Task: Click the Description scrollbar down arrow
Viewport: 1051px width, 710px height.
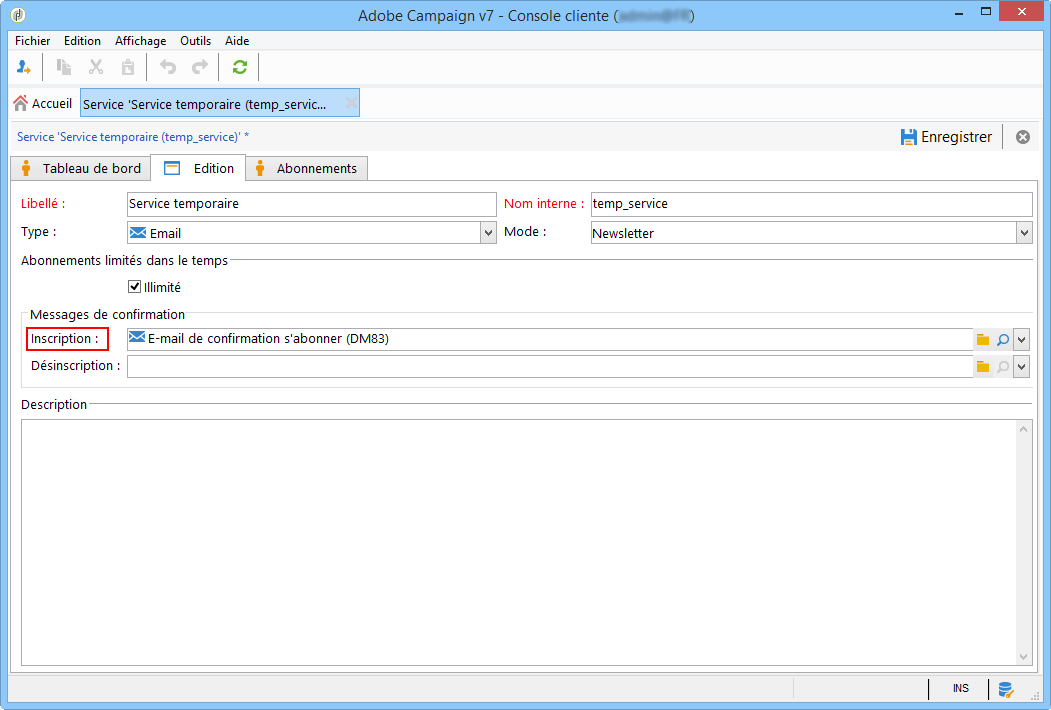Action: tap(1024, 656)
